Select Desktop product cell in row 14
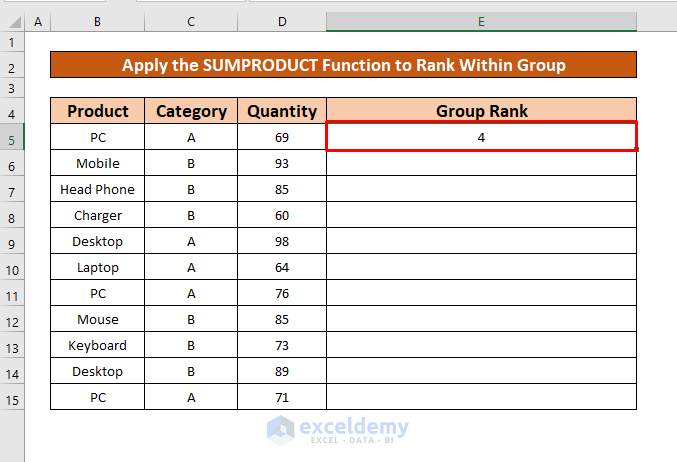Viewport: 677px width, 462px height. tap(98, 371)
